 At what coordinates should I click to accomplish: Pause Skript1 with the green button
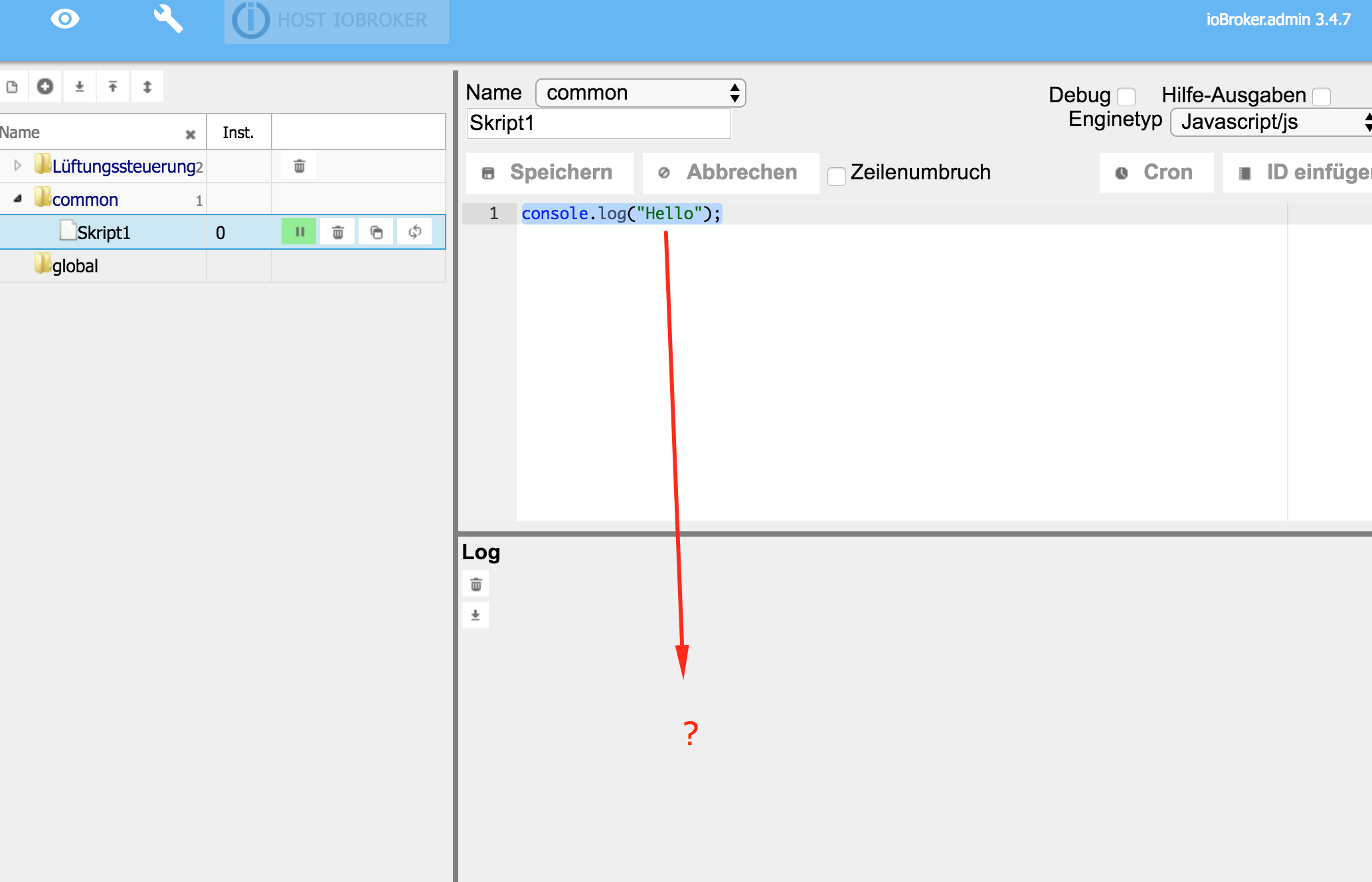pyautogui.click(x=299, y=232)
